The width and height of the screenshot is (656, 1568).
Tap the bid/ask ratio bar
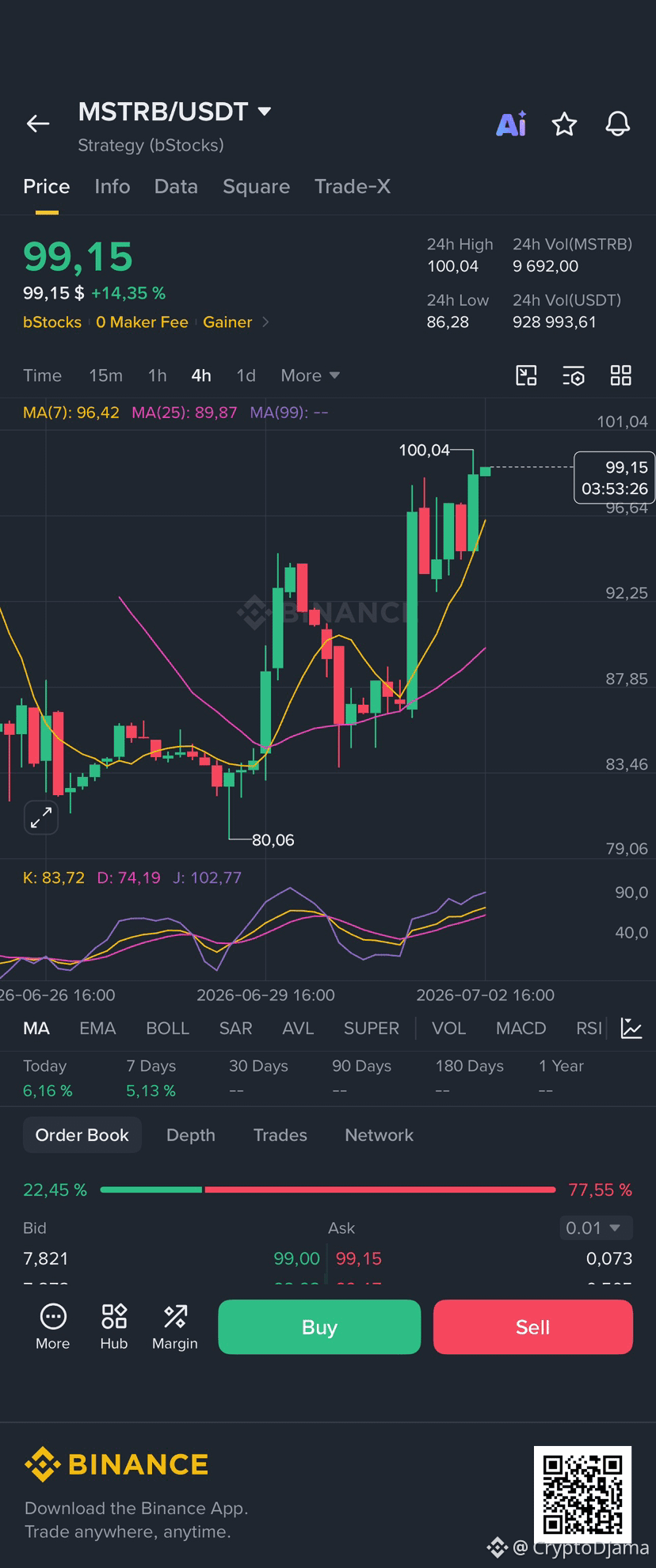pyautogui.click(x=328, y=1189)
